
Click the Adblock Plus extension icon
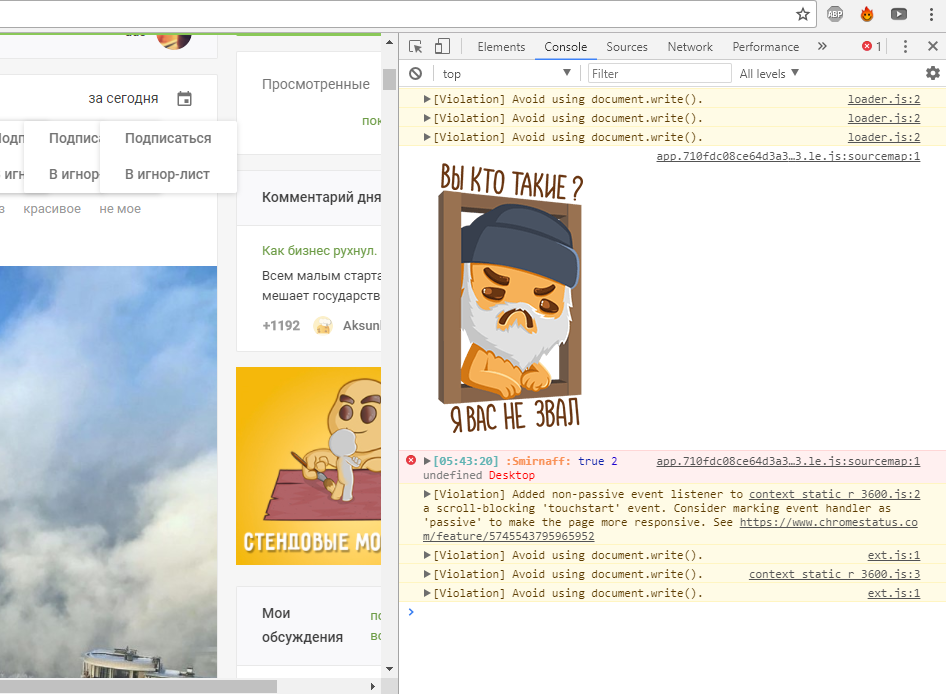[835, 14]
